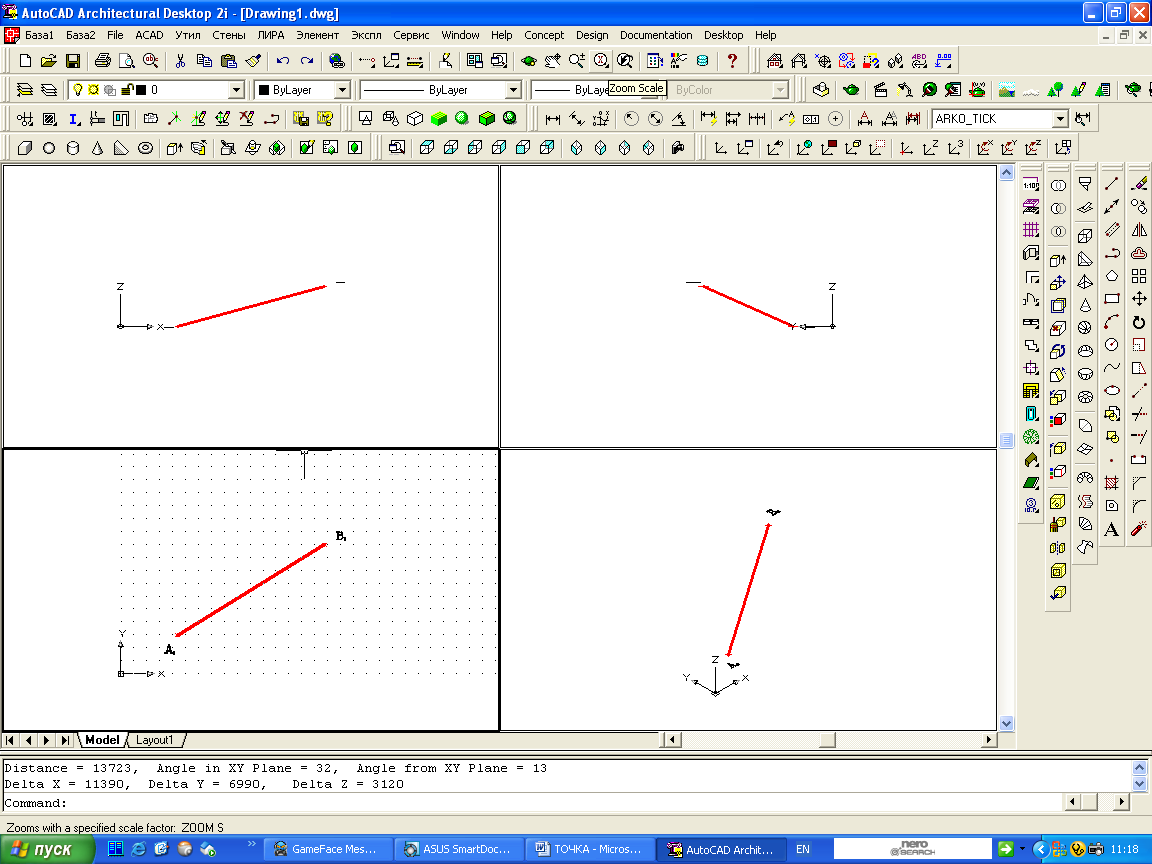Select the Cone solid tool
The image size is (1152, 864).
coord(97,148)
